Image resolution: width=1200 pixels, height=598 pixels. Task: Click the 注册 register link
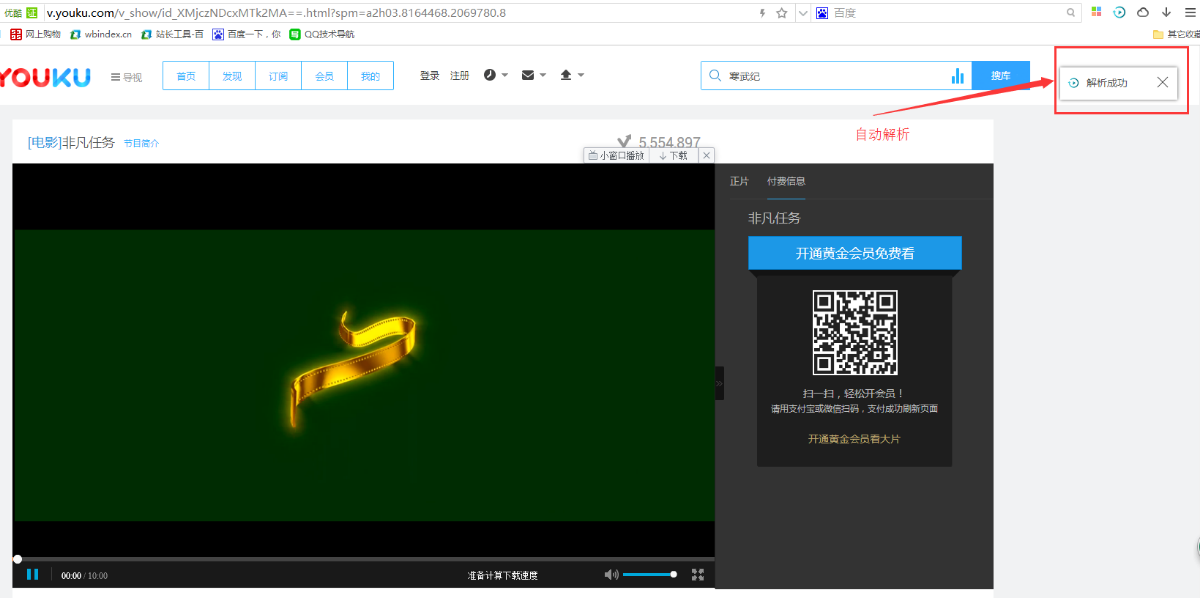[x=459, y=76]
